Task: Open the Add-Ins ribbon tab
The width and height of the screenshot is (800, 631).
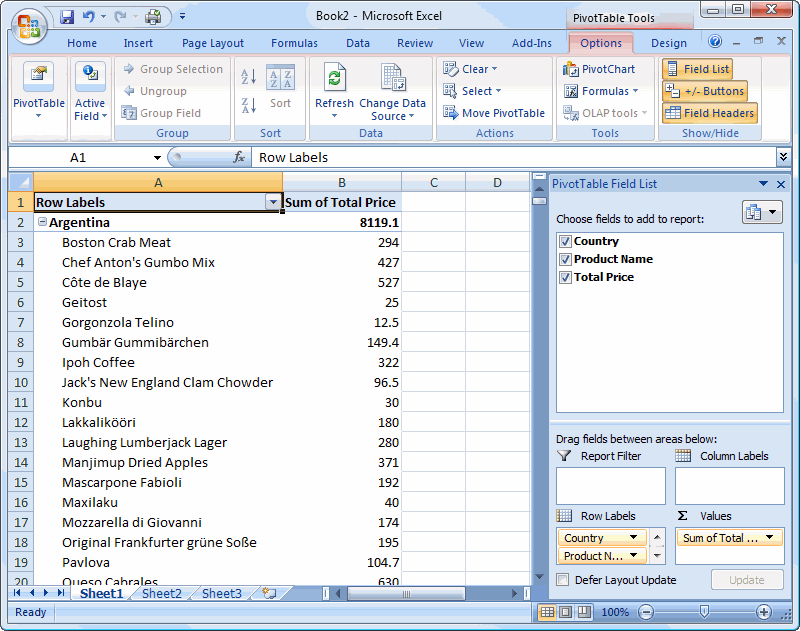Action: pyautogui.click(x=532, y=43)
